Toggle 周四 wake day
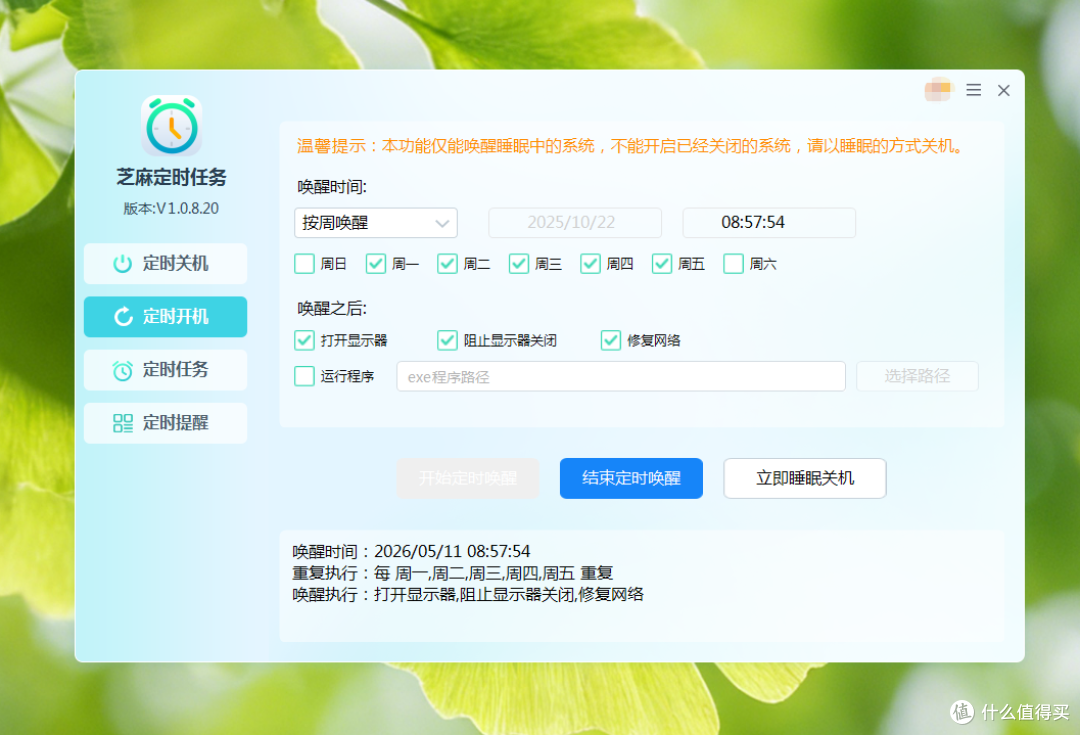The width and height of the screenshot is (1080, 735). click(590, 264)
